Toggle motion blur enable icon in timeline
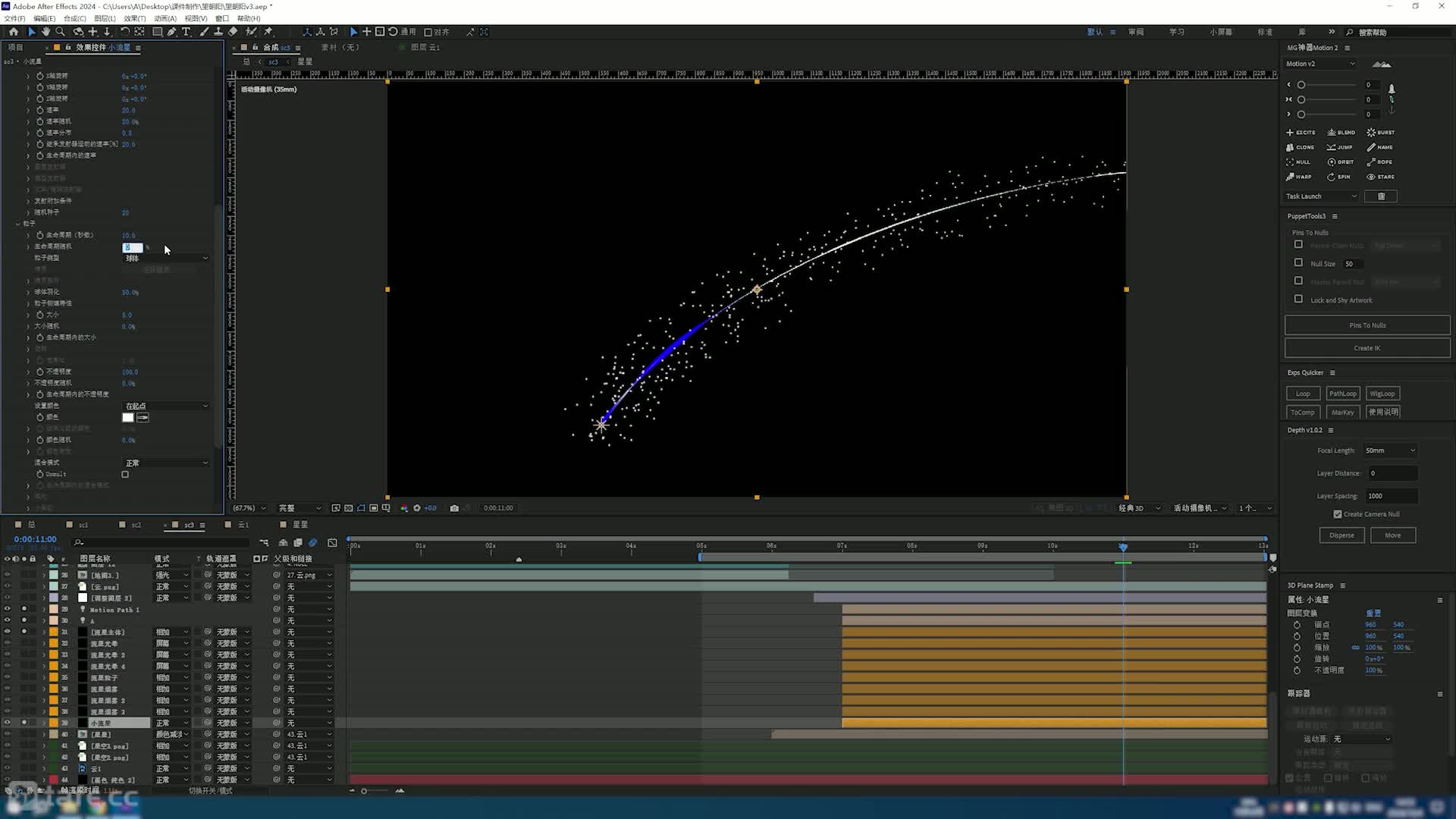 [x=312, y=543]
